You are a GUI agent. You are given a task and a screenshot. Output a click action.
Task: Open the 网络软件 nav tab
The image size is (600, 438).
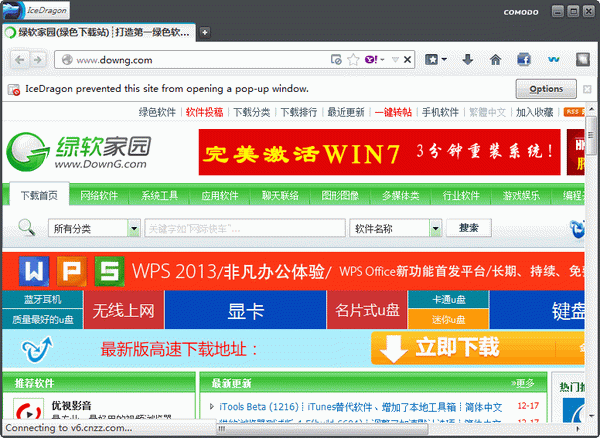pyautogui.click(x=99, y=195)
